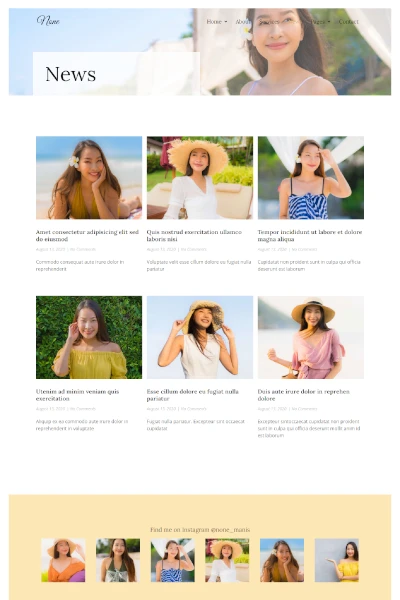Click the Name script logo
The image size is (400, 600).
click(48, 20)
